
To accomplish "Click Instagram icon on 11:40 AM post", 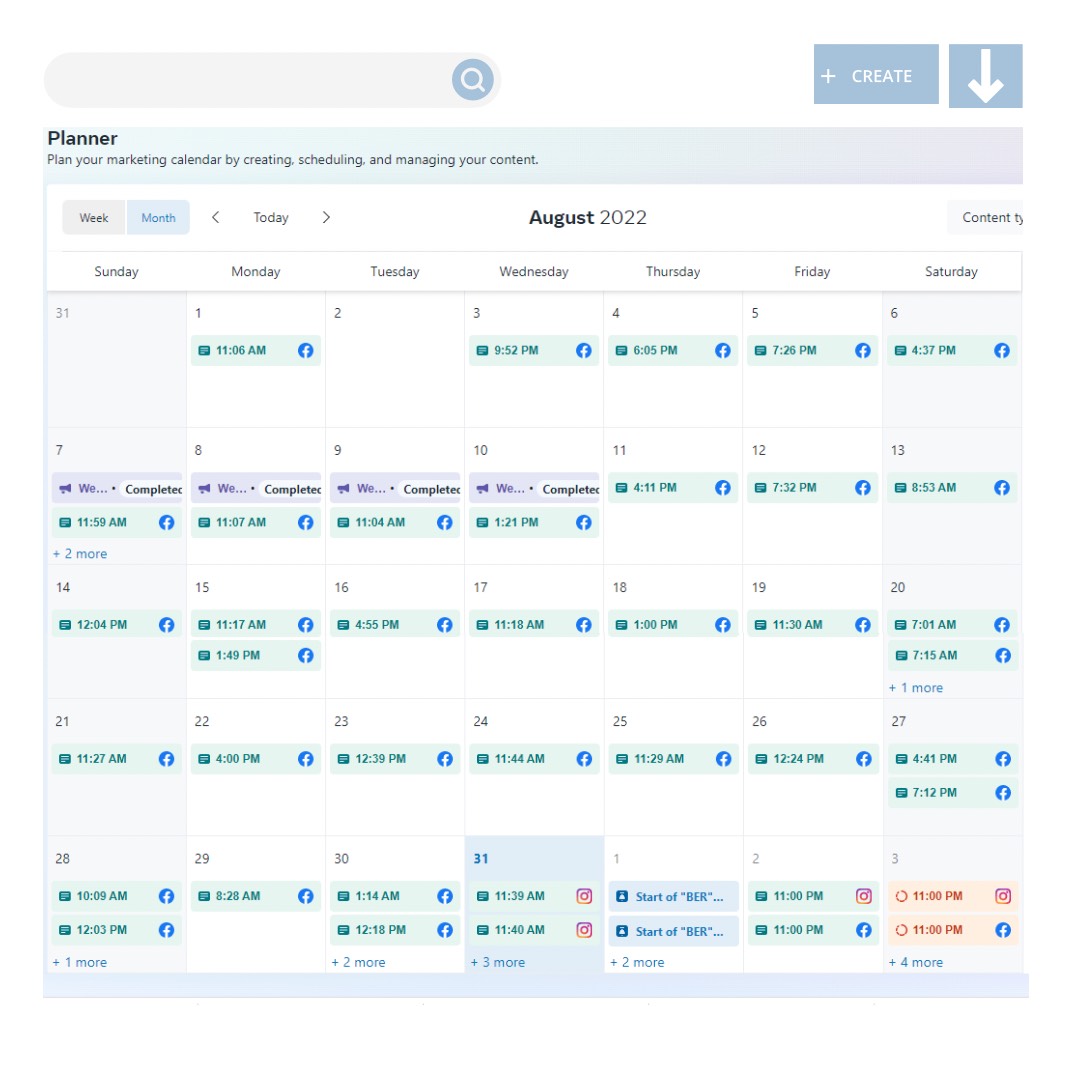I will pos(584,930).
